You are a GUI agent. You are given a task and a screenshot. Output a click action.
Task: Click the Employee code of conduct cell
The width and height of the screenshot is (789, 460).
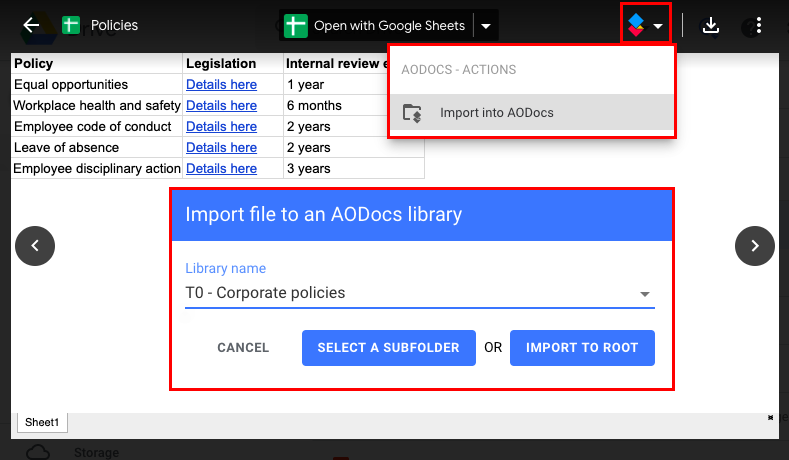(97, 127)
